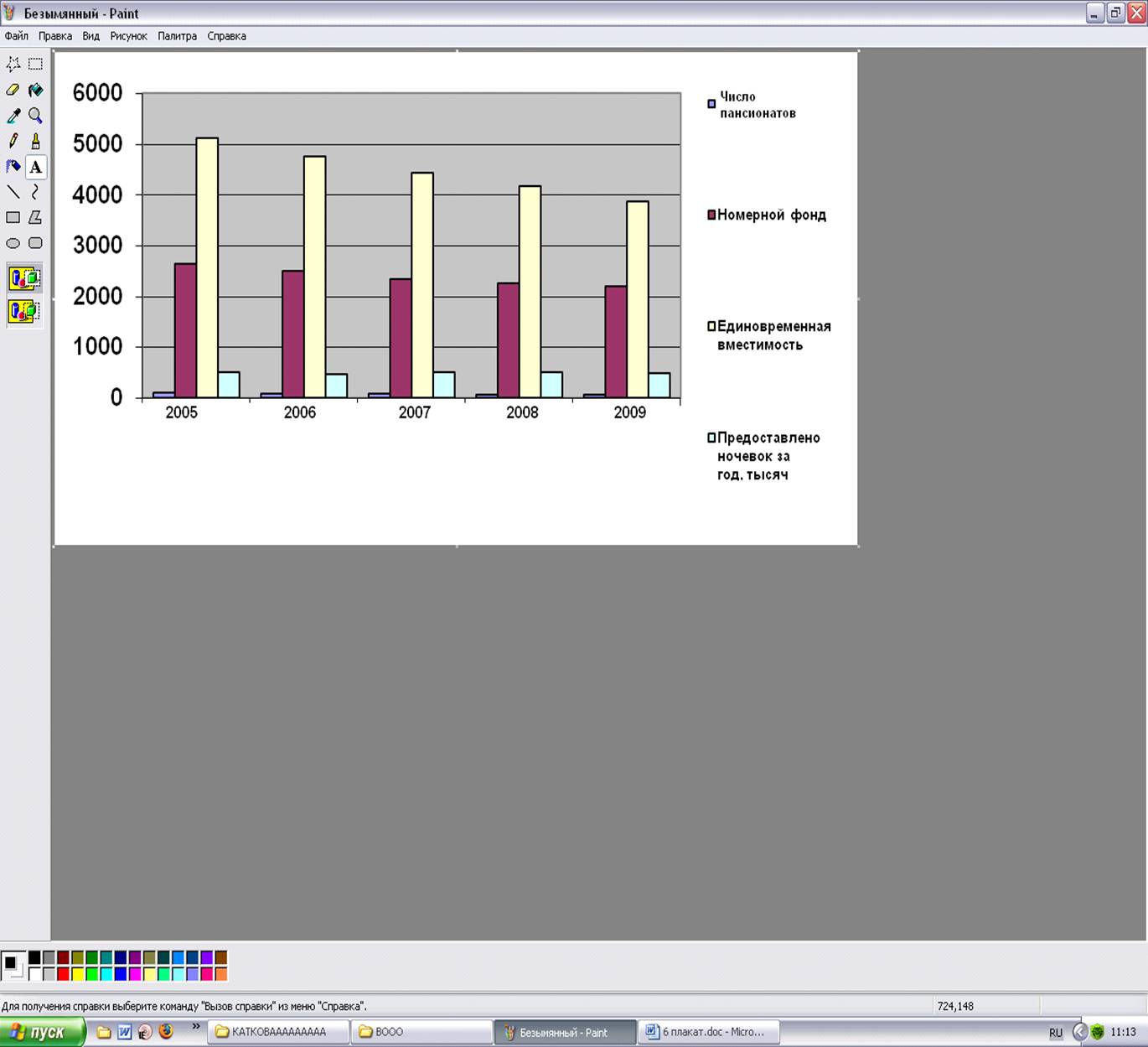
Task: Choose the Ellipse shape tool
Action: pyautogui.click(x=13, y=243)
